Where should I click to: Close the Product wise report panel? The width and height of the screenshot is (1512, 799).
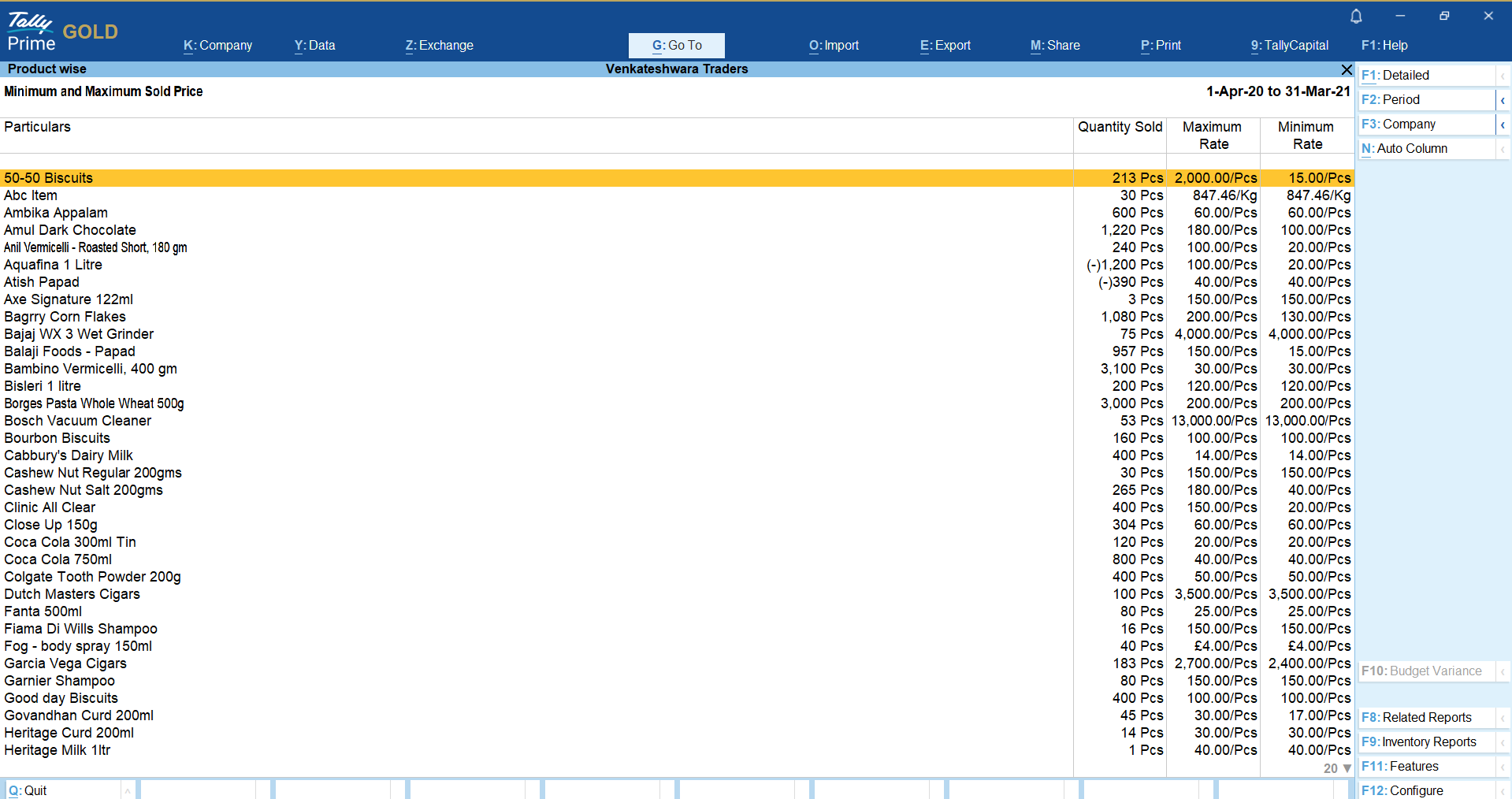tap(1347, 69)
